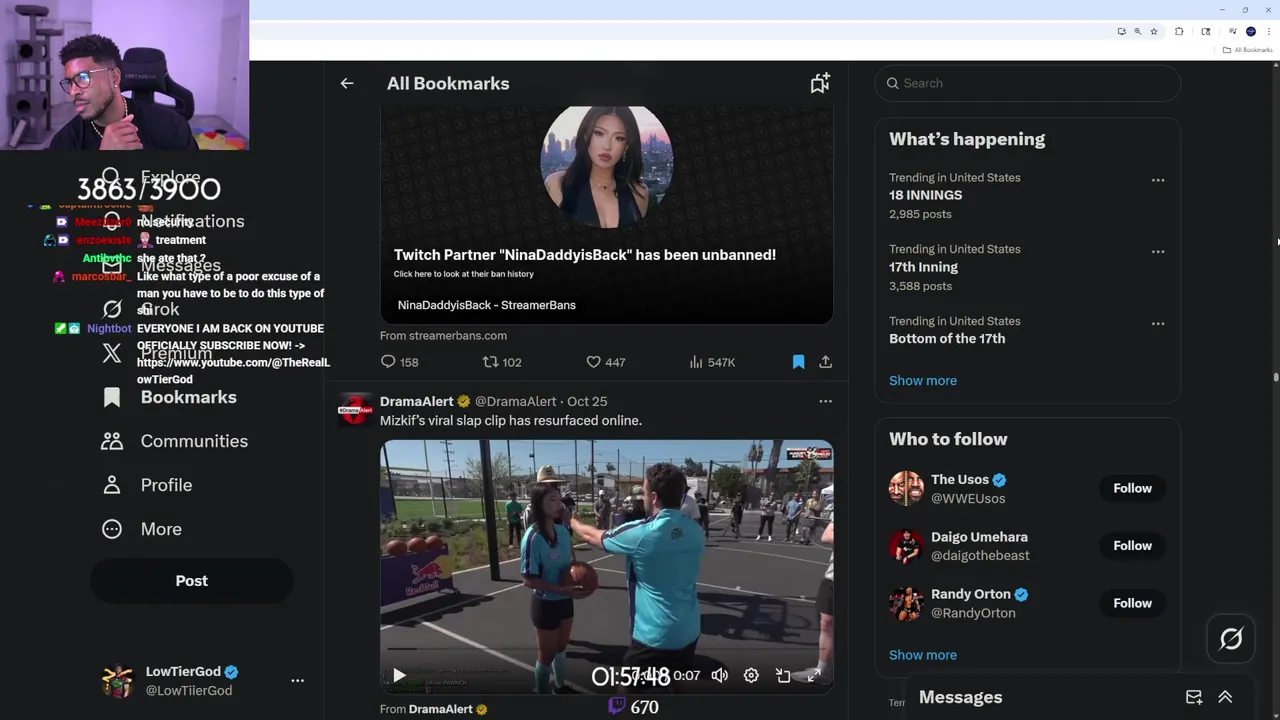Show more trends under What's happening
1280x720 pixels.
click(x=923, y=380)
